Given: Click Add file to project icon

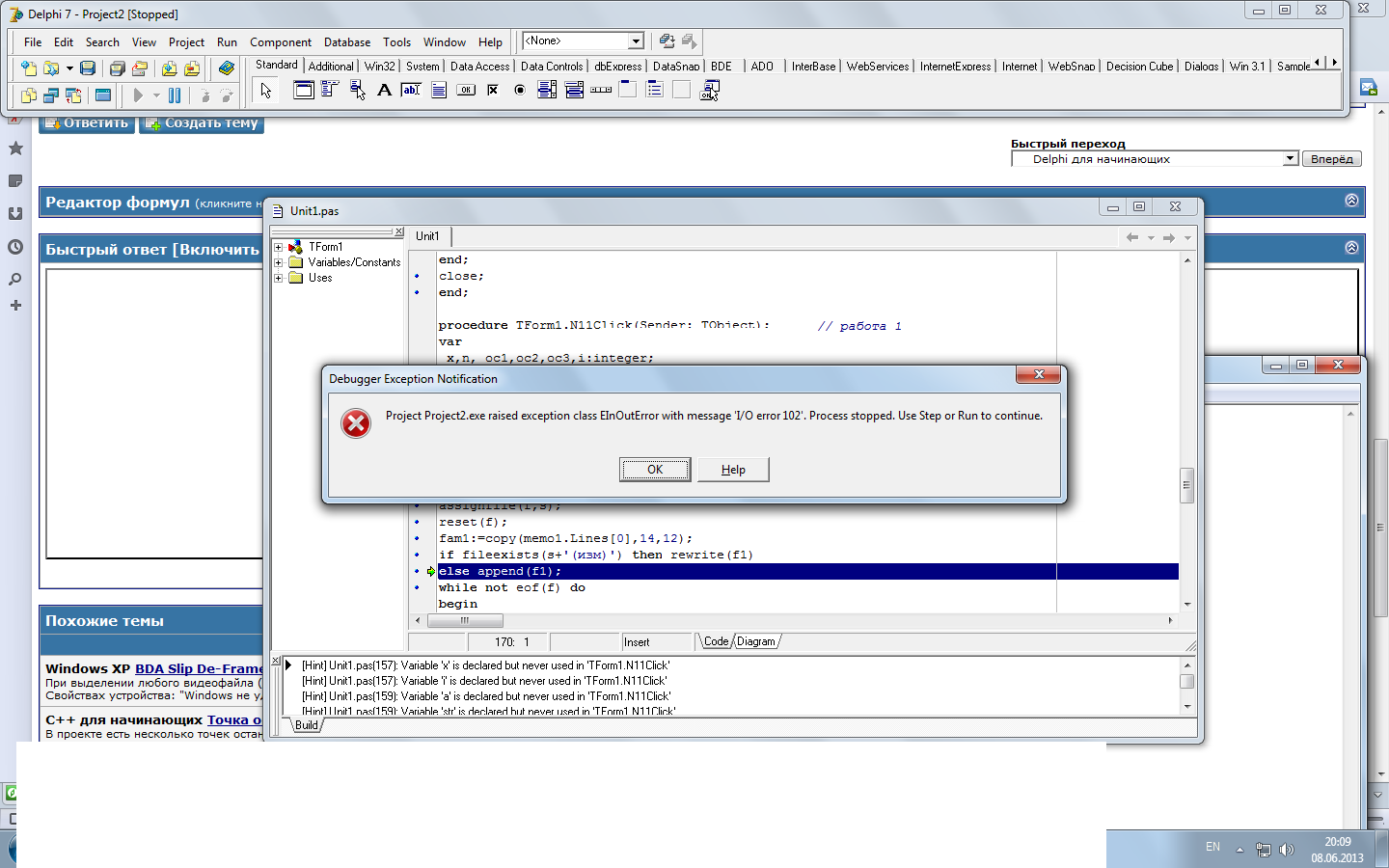Looking at the screenshot, I should pyautogui.click(x=169, y=68).
